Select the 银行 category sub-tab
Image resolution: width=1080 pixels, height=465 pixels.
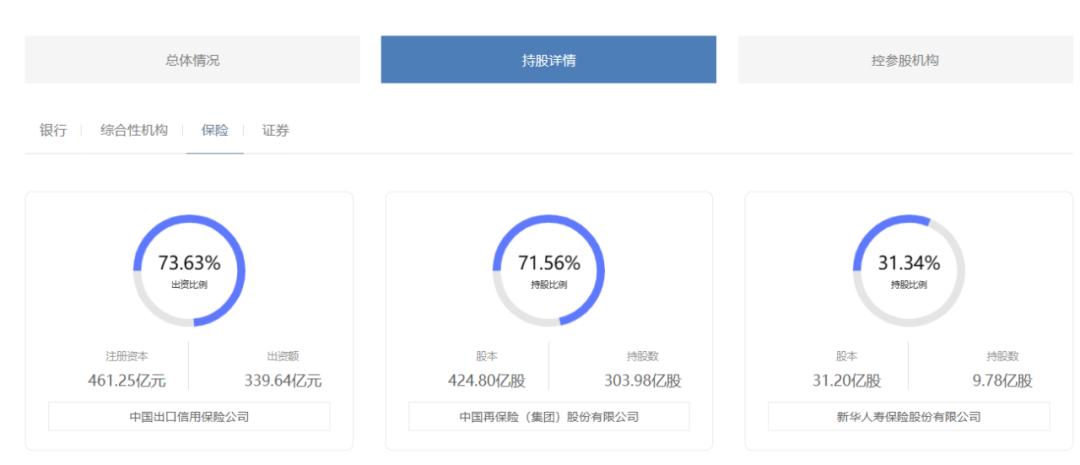(53, 131)
